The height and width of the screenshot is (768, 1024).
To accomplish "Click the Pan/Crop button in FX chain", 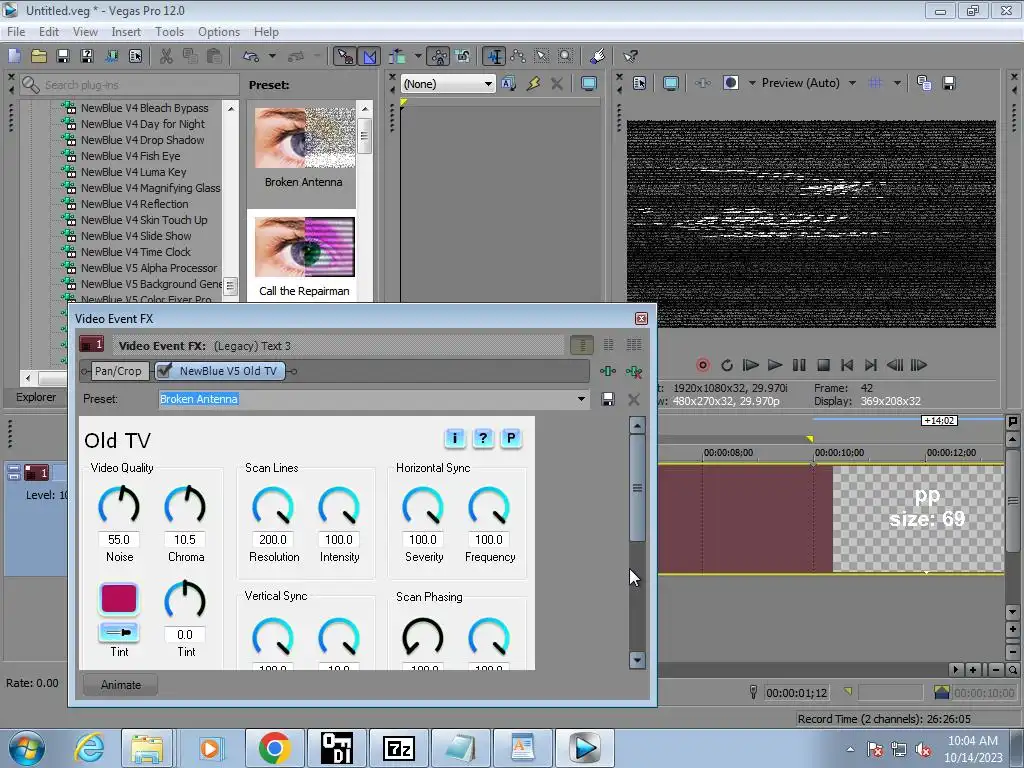I will coord(118,371).
